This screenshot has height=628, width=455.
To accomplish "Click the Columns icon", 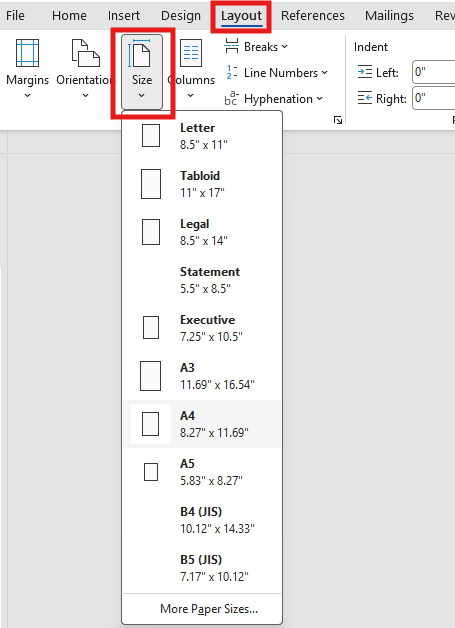I will pyautogui.click(x=191, y=52).
